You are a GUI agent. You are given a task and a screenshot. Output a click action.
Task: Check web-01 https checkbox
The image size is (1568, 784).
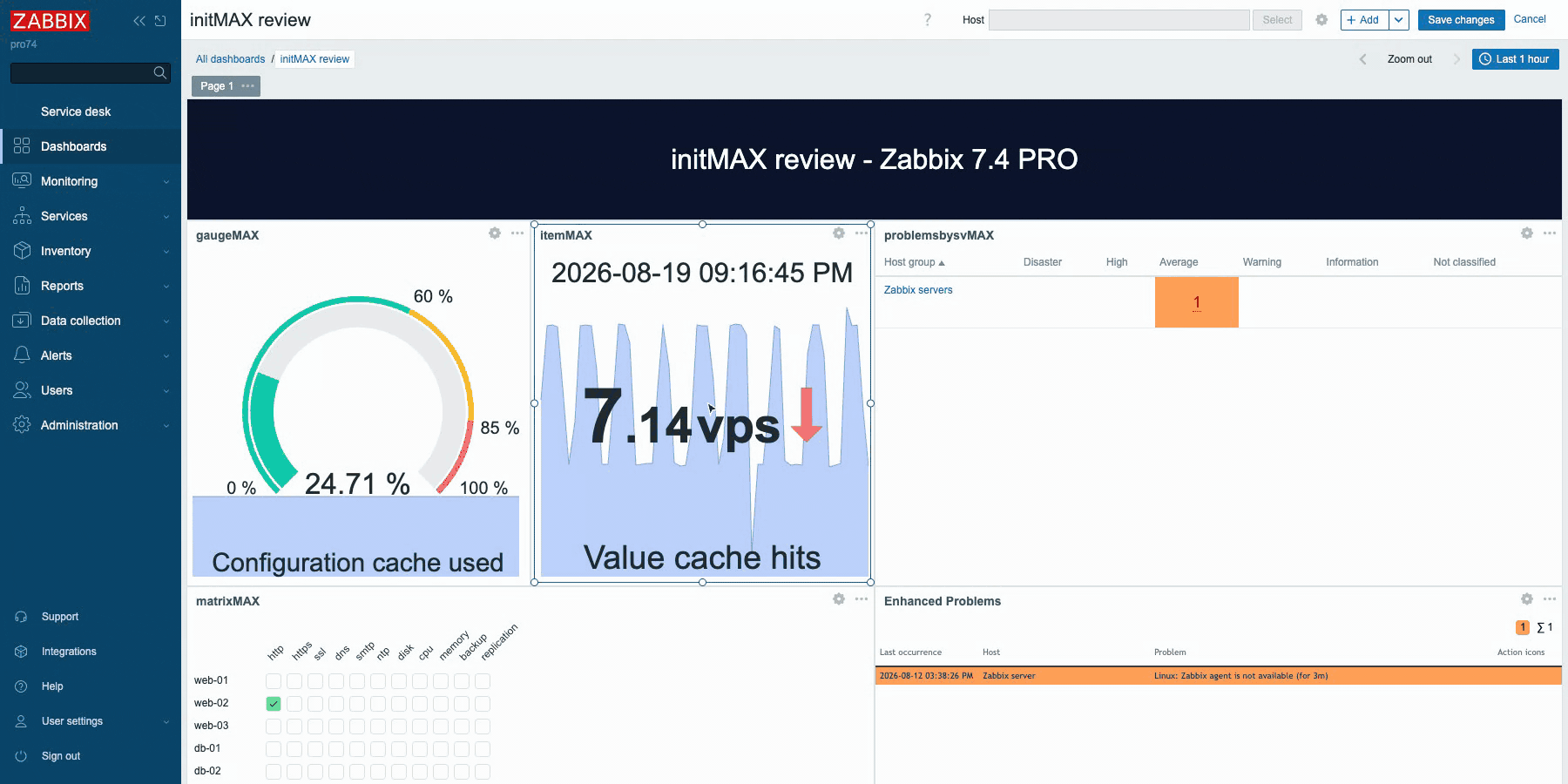[x=294, y=681]
